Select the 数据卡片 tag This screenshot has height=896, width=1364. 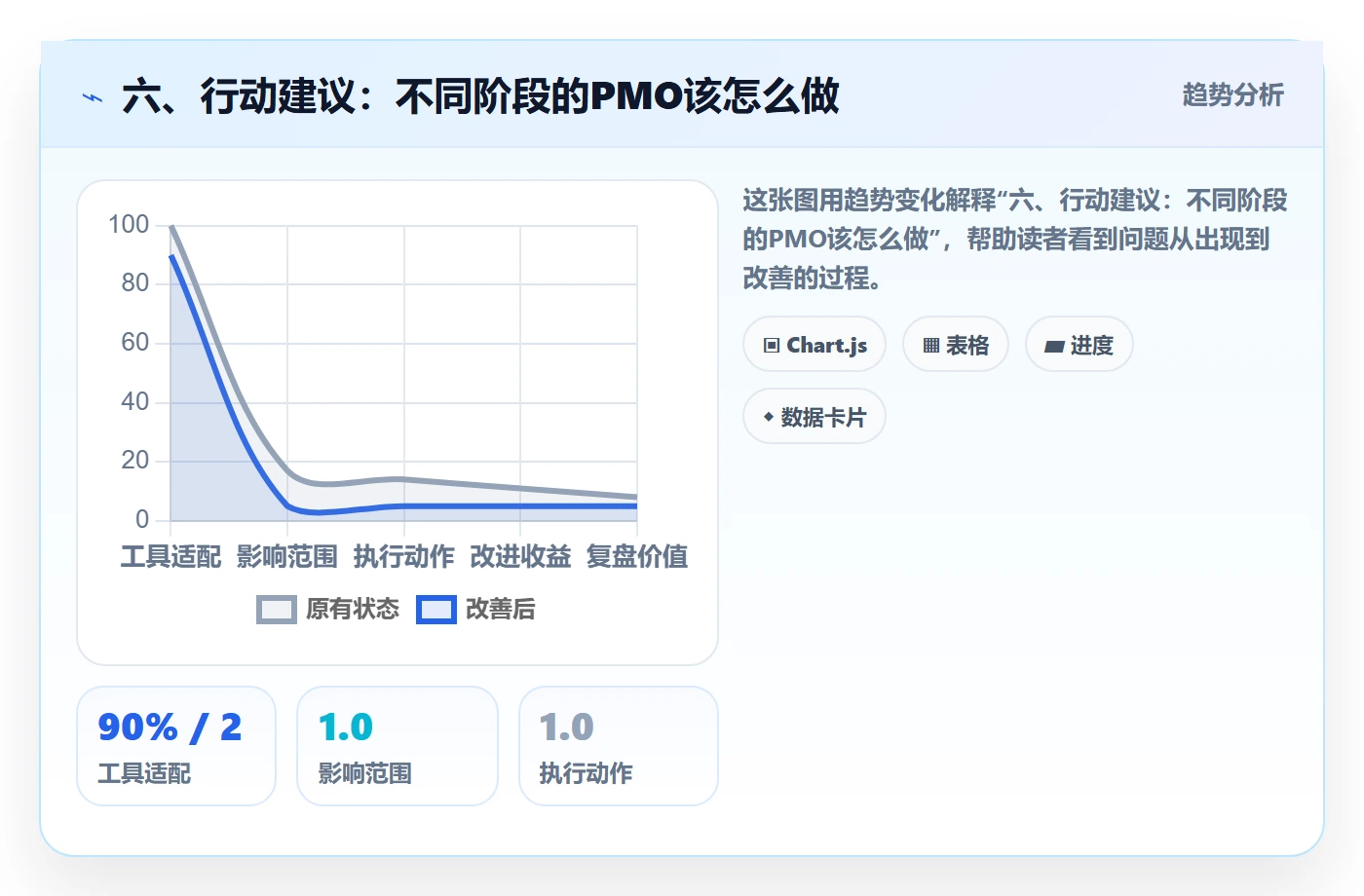click(x=815, y=417)
